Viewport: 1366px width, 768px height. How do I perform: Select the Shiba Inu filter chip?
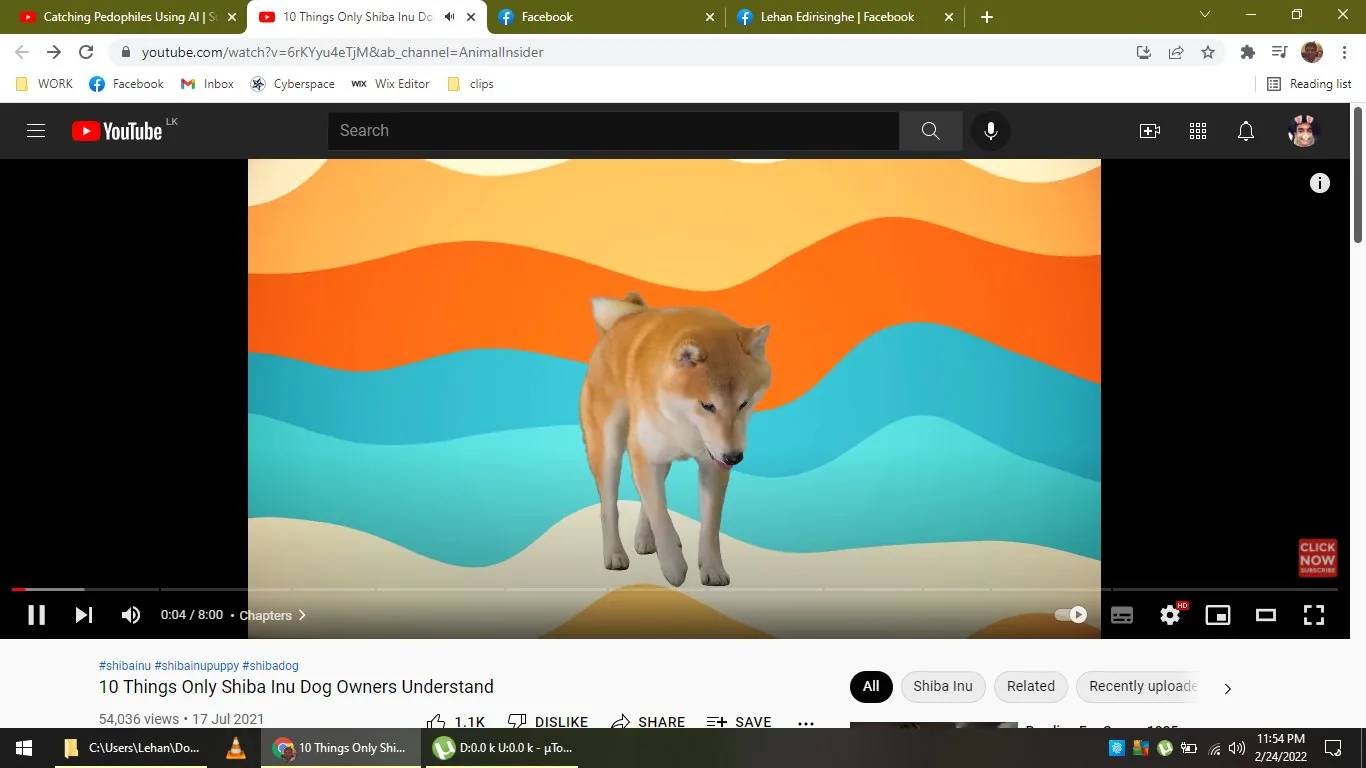pos(942,687)
